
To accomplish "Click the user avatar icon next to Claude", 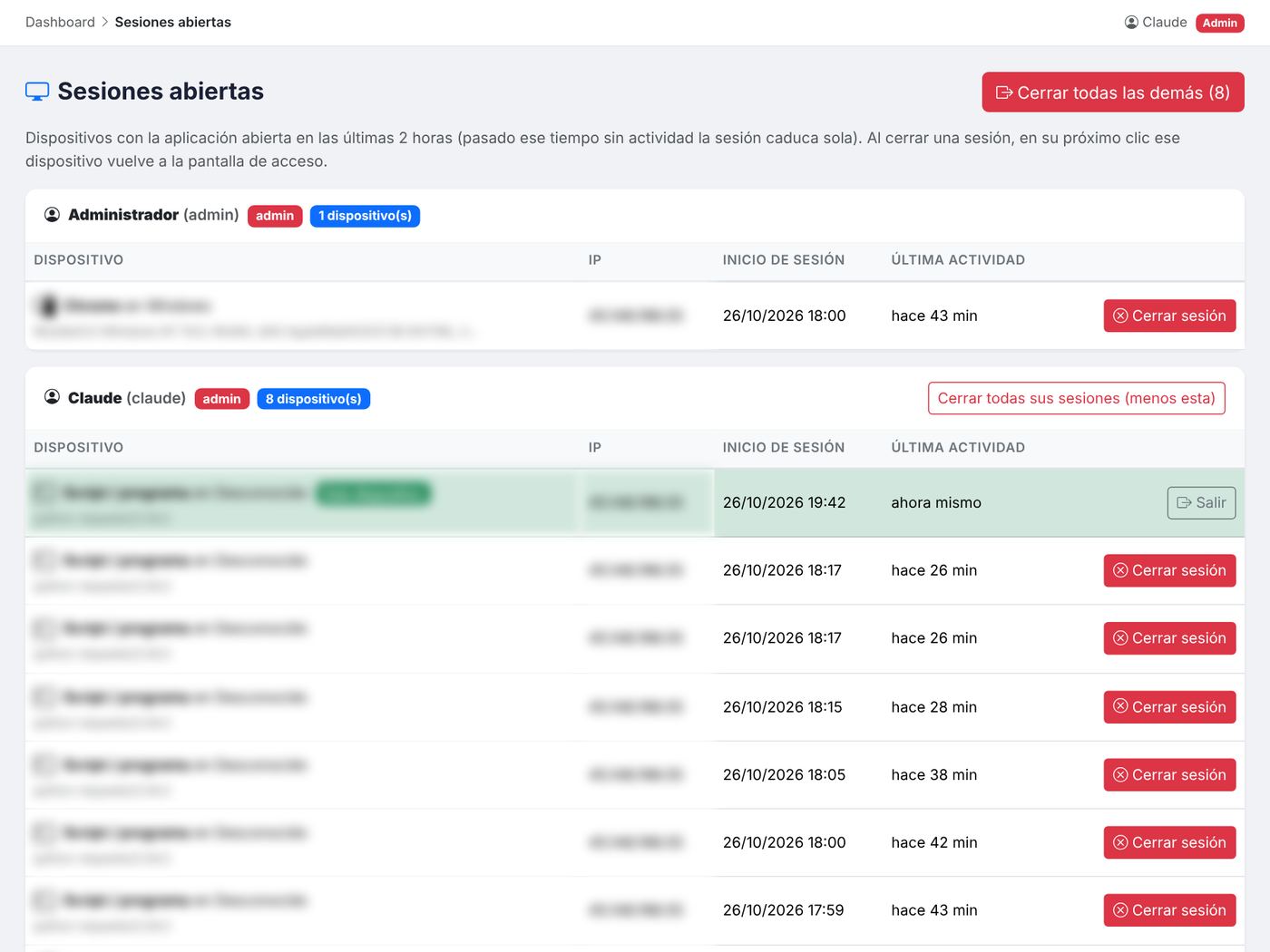I will pos(1131,22).
